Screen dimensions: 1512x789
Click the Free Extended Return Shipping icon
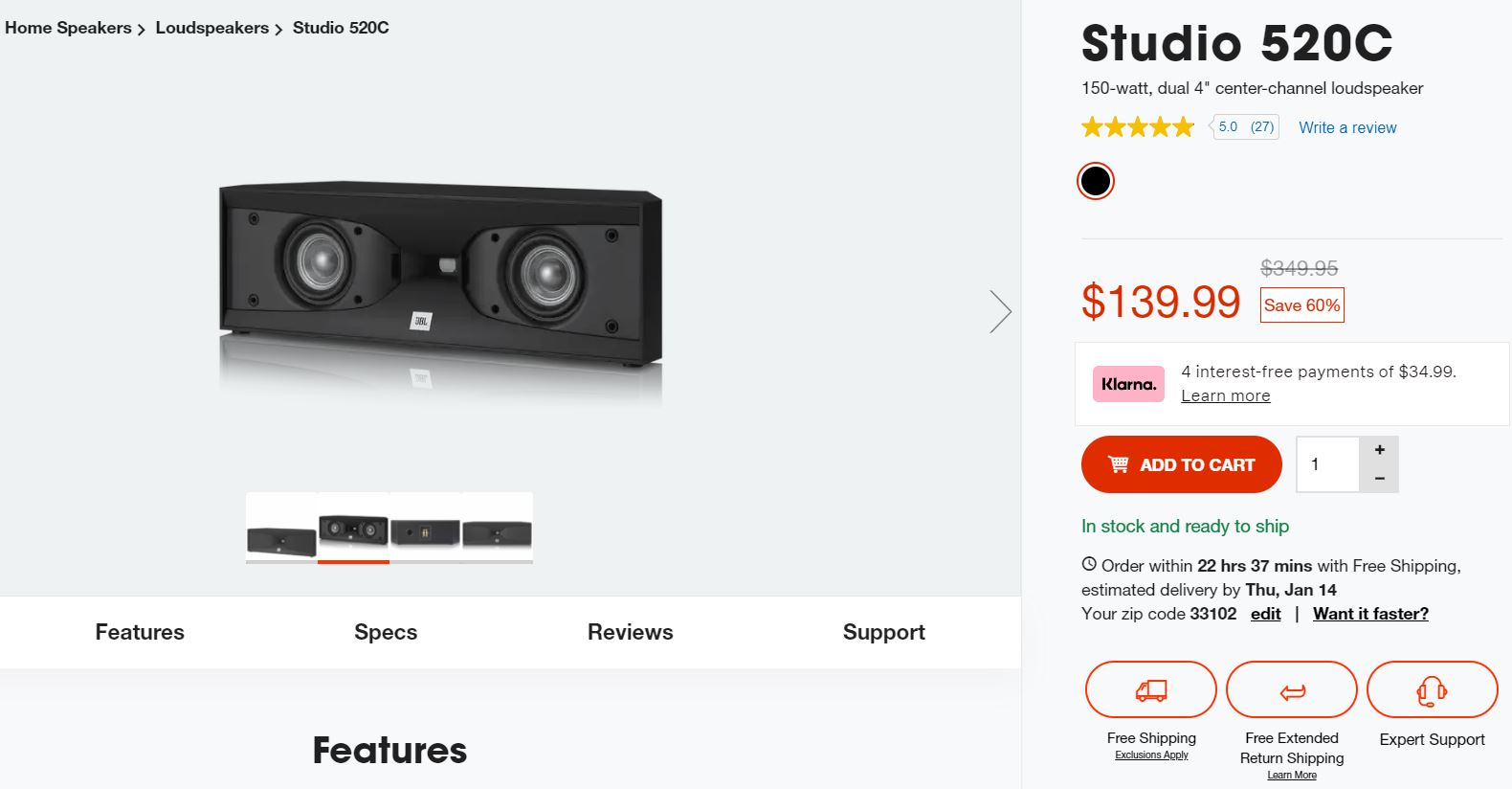coord(1291,689)
